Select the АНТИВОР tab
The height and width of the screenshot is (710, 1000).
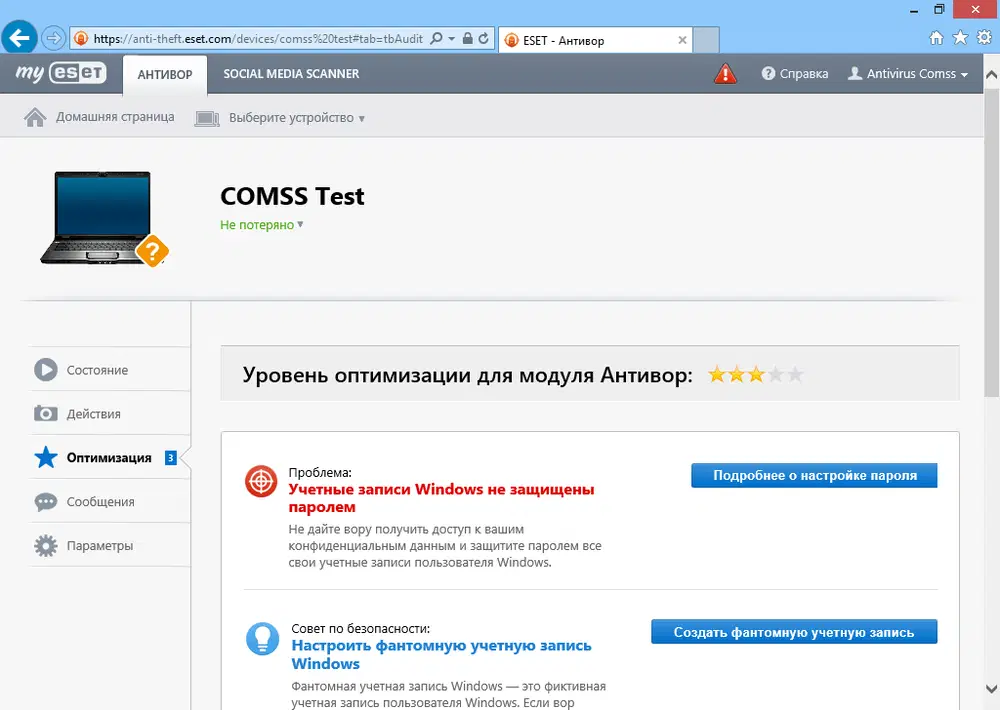click(x=163, y=73)
